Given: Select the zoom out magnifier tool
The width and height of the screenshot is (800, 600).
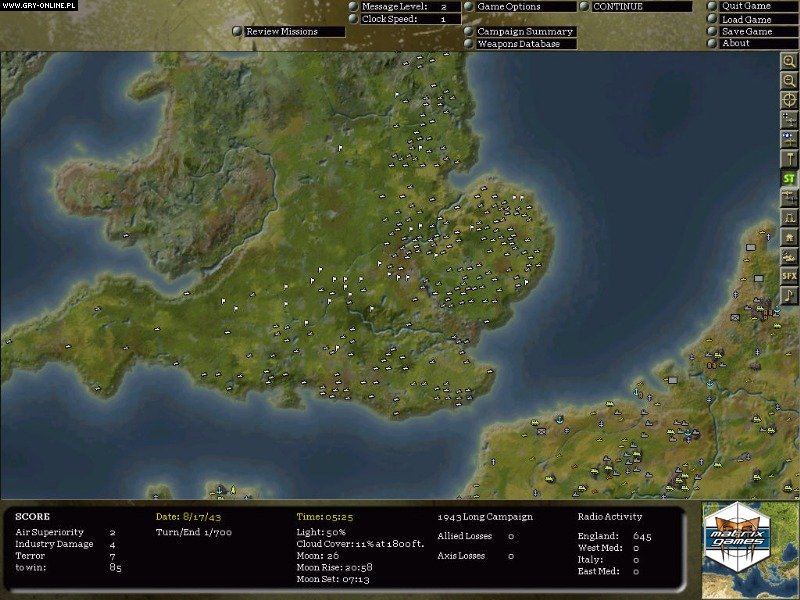Looking at the screenshot, I should click(x=790, y=81).
